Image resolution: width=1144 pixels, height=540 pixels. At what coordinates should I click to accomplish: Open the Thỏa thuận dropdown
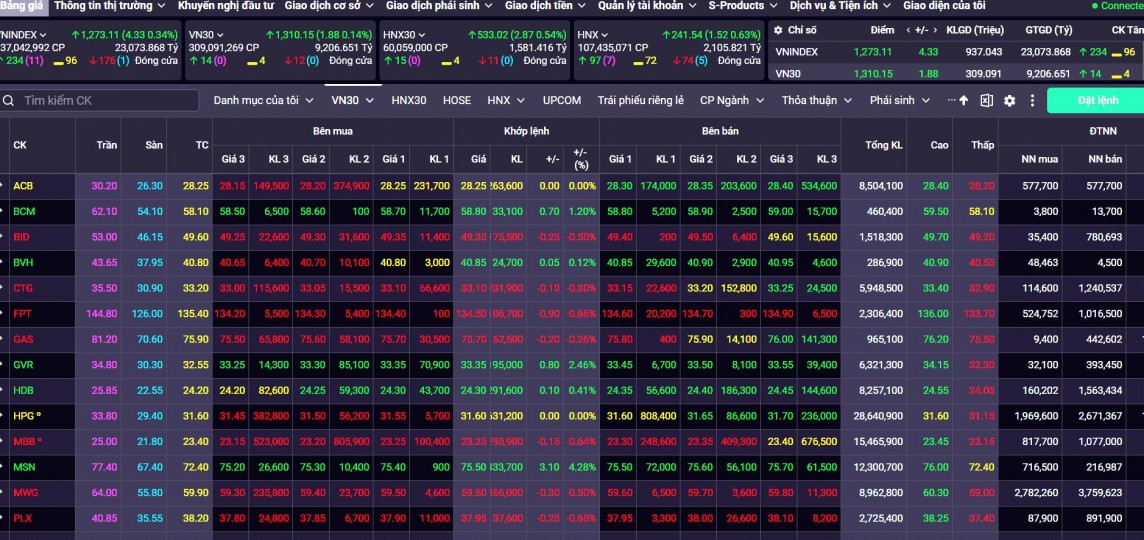815,100
